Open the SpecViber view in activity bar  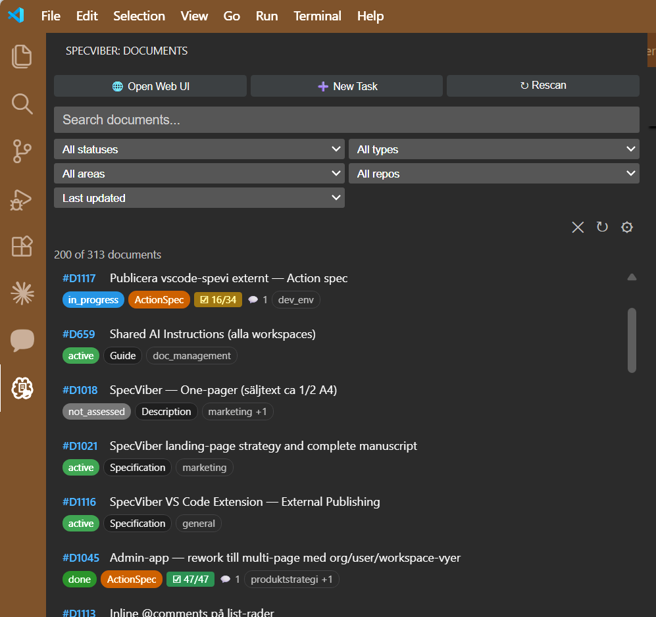22,388
